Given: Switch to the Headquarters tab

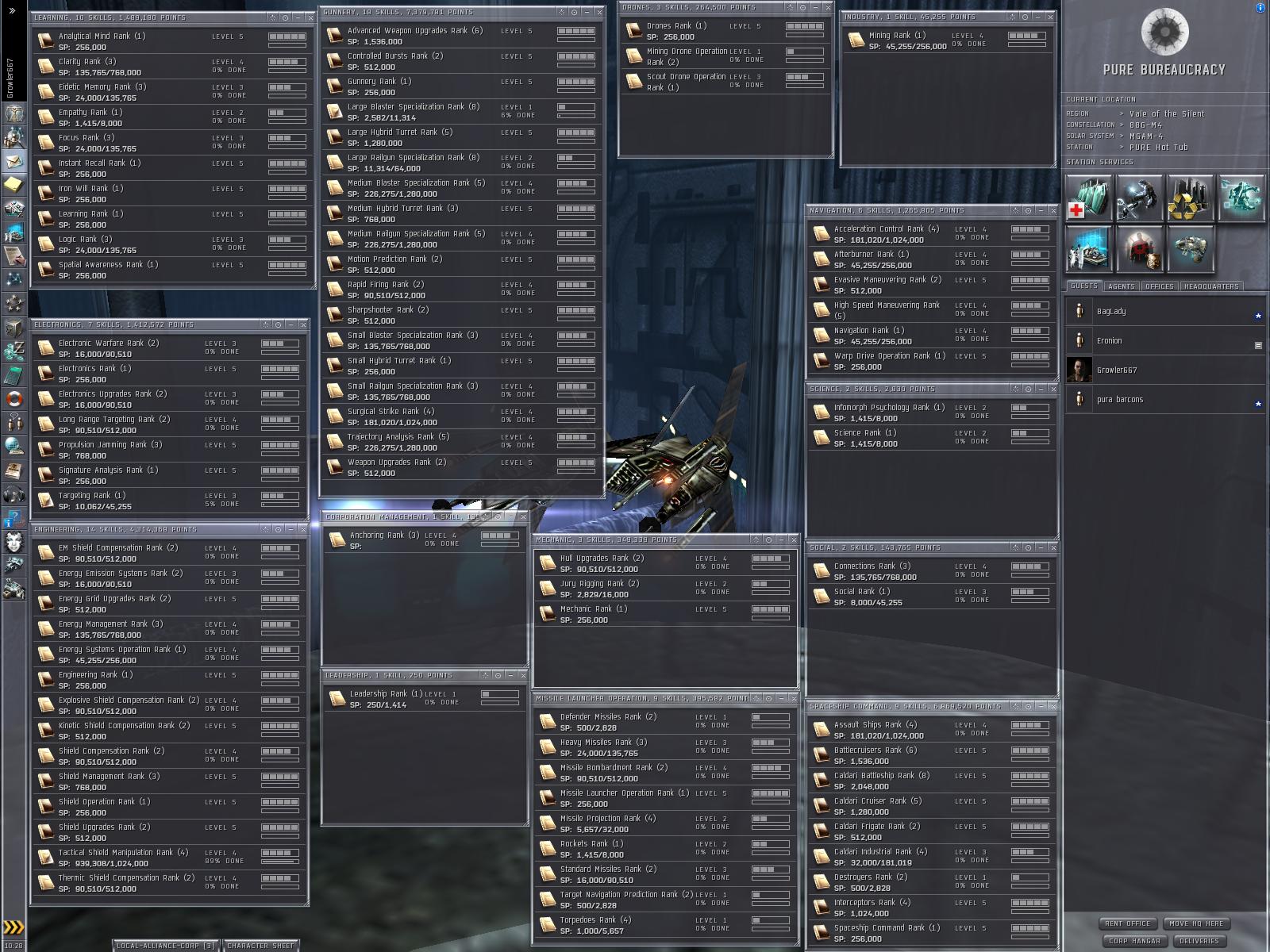Looking at the screenshot, I should pos(1211,286).
